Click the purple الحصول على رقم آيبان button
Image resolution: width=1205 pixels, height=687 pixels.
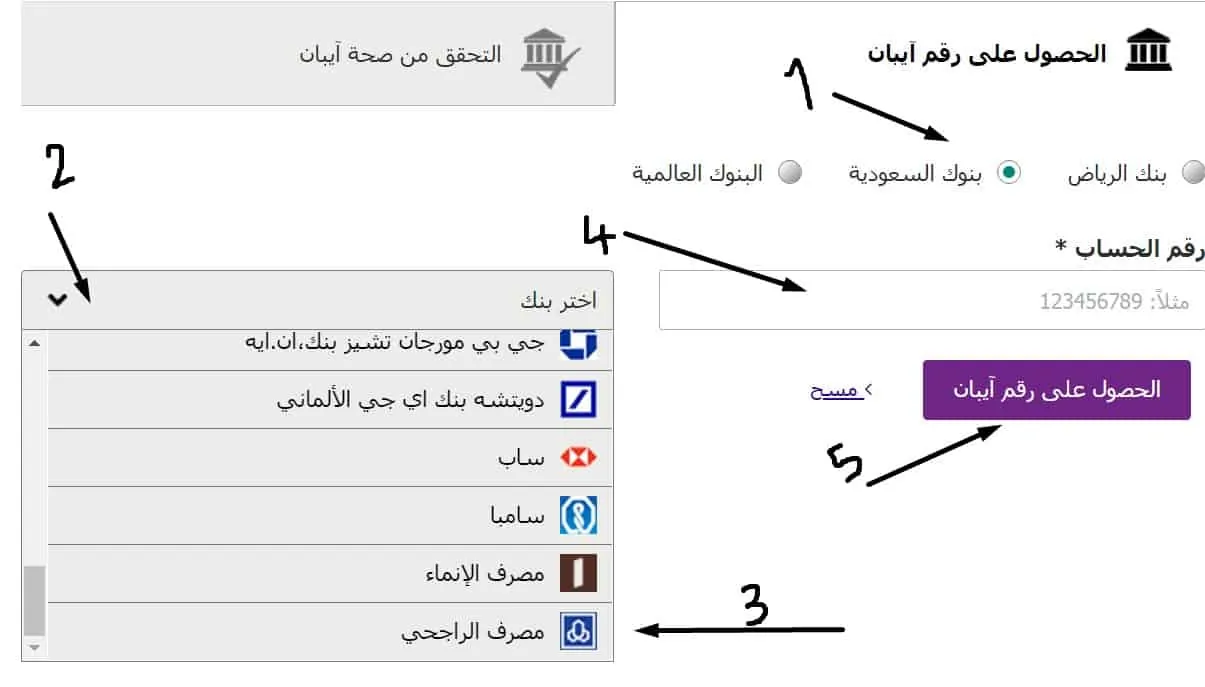point(1056,390)
